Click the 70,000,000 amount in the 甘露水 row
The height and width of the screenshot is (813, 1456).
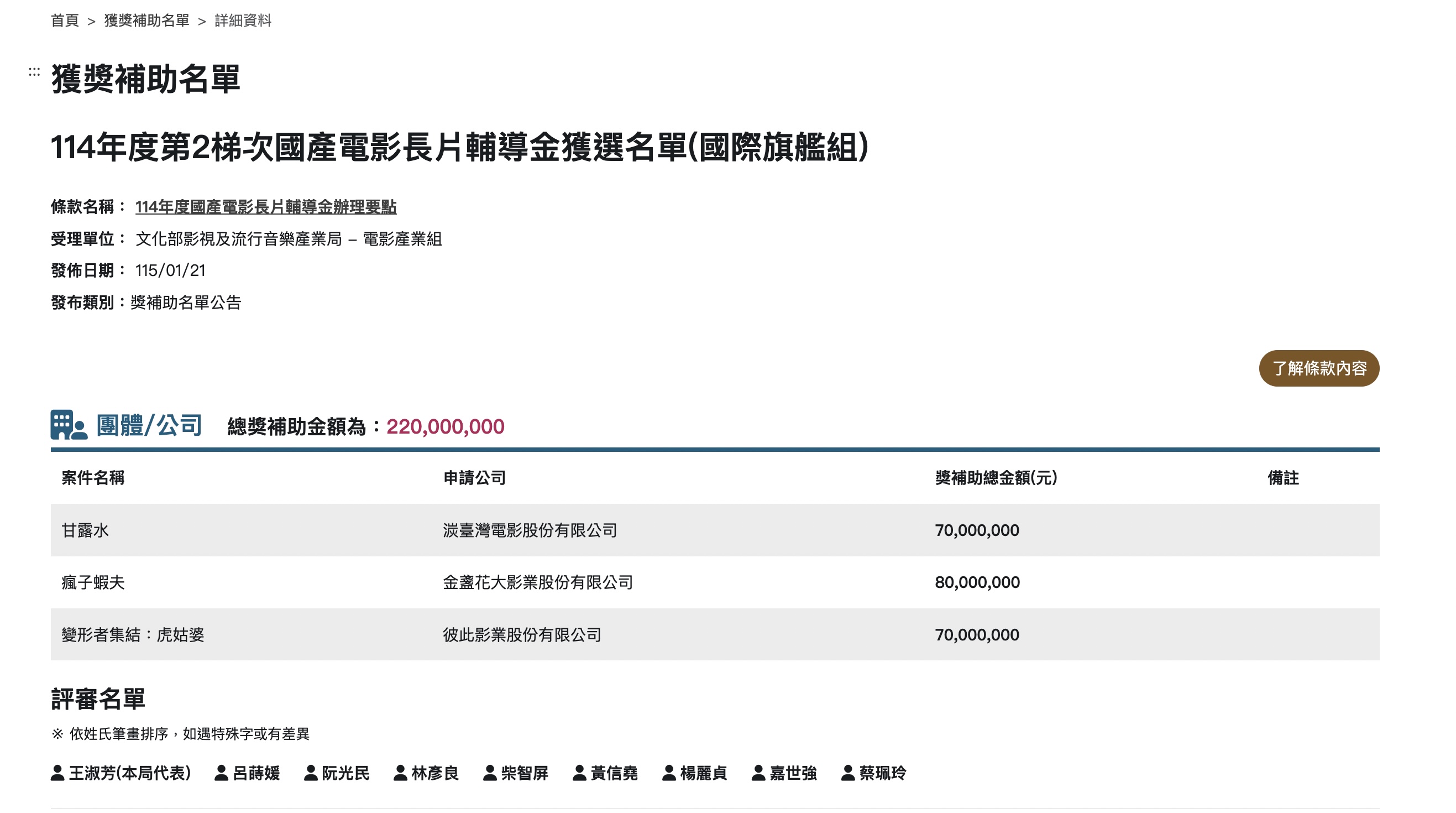[x=977, y=530]
